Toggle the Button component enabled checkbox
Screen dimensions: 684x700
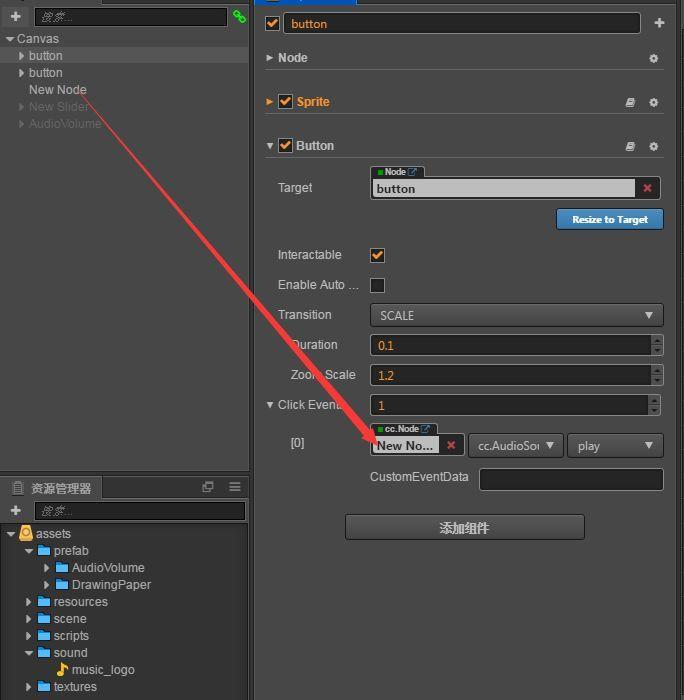(285, 146)
